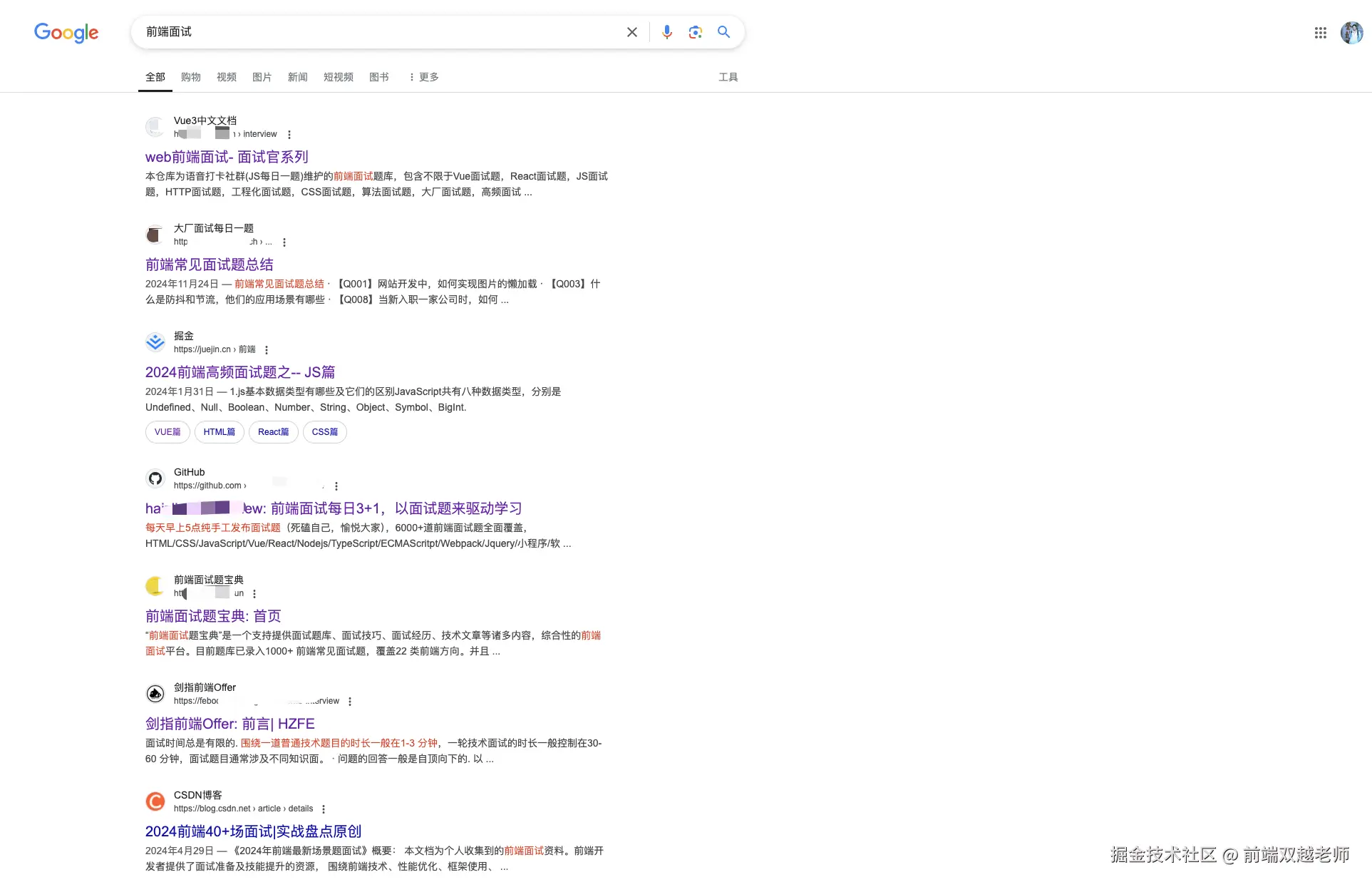Image resolution: width=1372 pixels, height=887 pixels.
Task: Open the 工具 search tools
Action: (728, 76)
